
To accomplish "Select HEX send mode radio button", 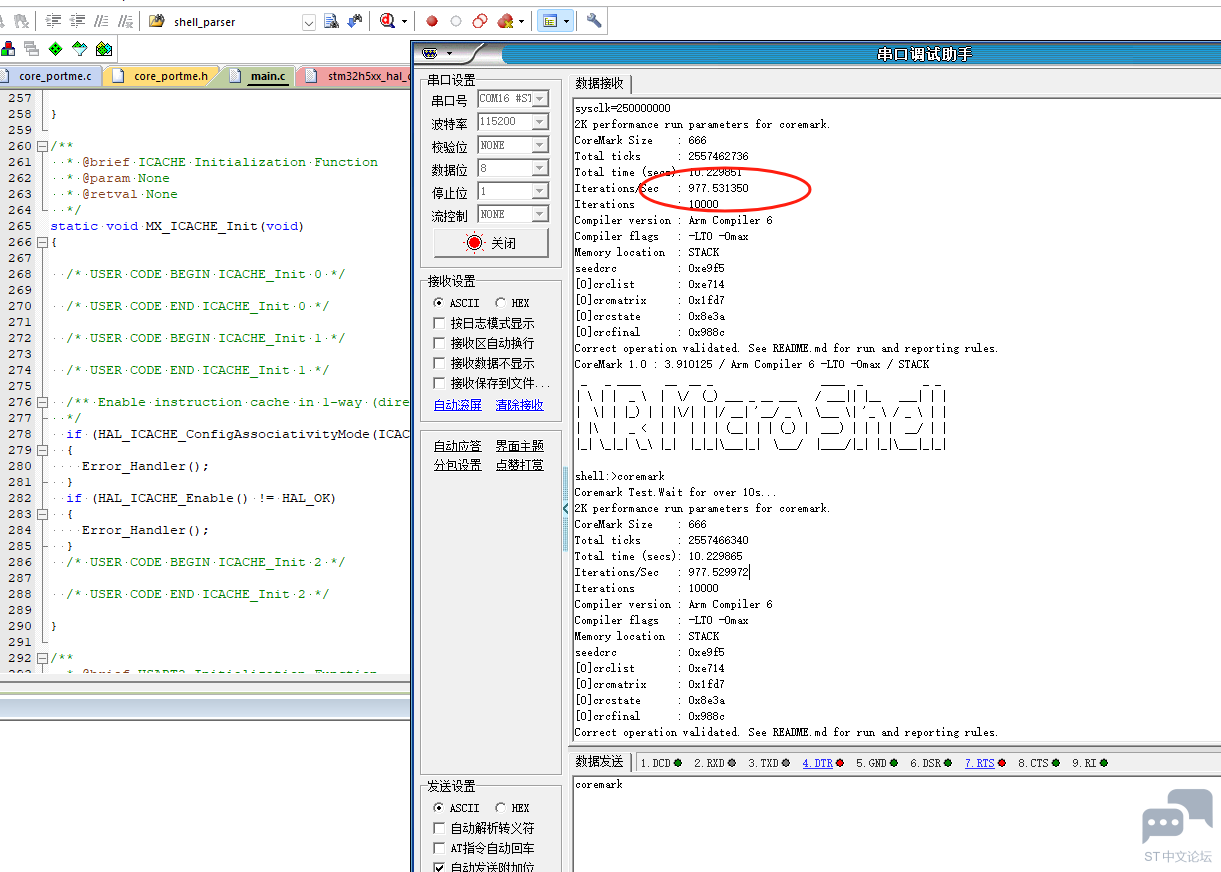I will tap(500, 808).
